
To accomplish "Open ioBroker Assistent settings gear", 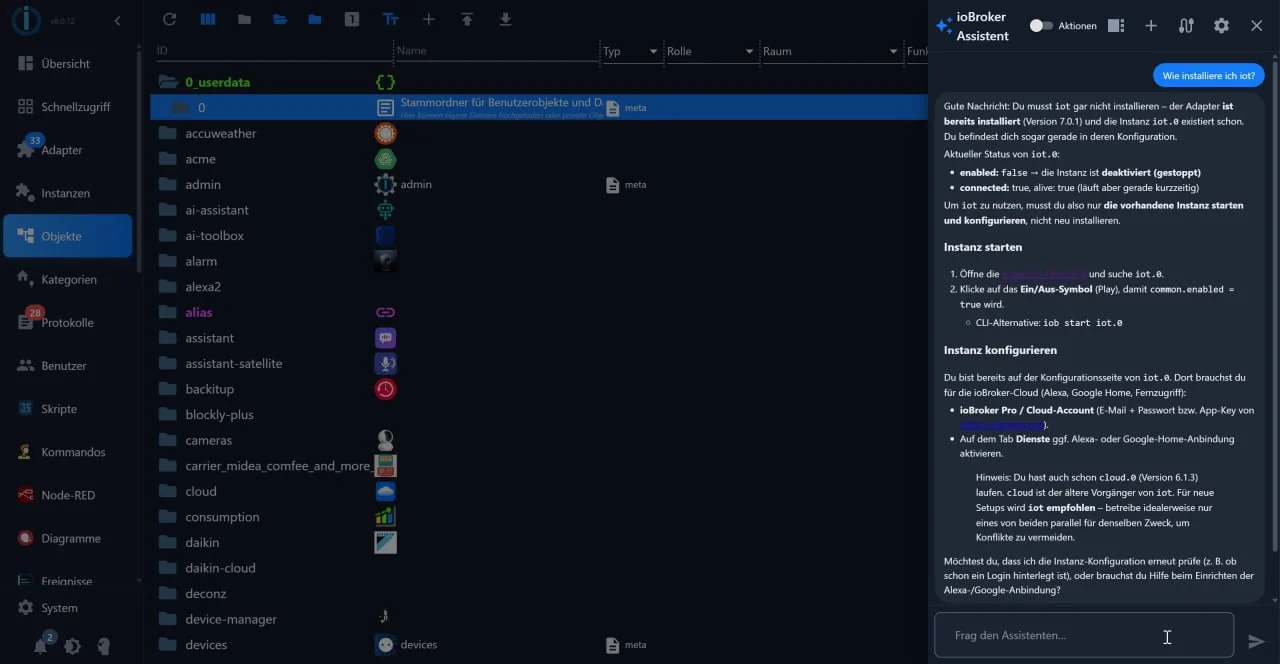I will pos(1221,25).
